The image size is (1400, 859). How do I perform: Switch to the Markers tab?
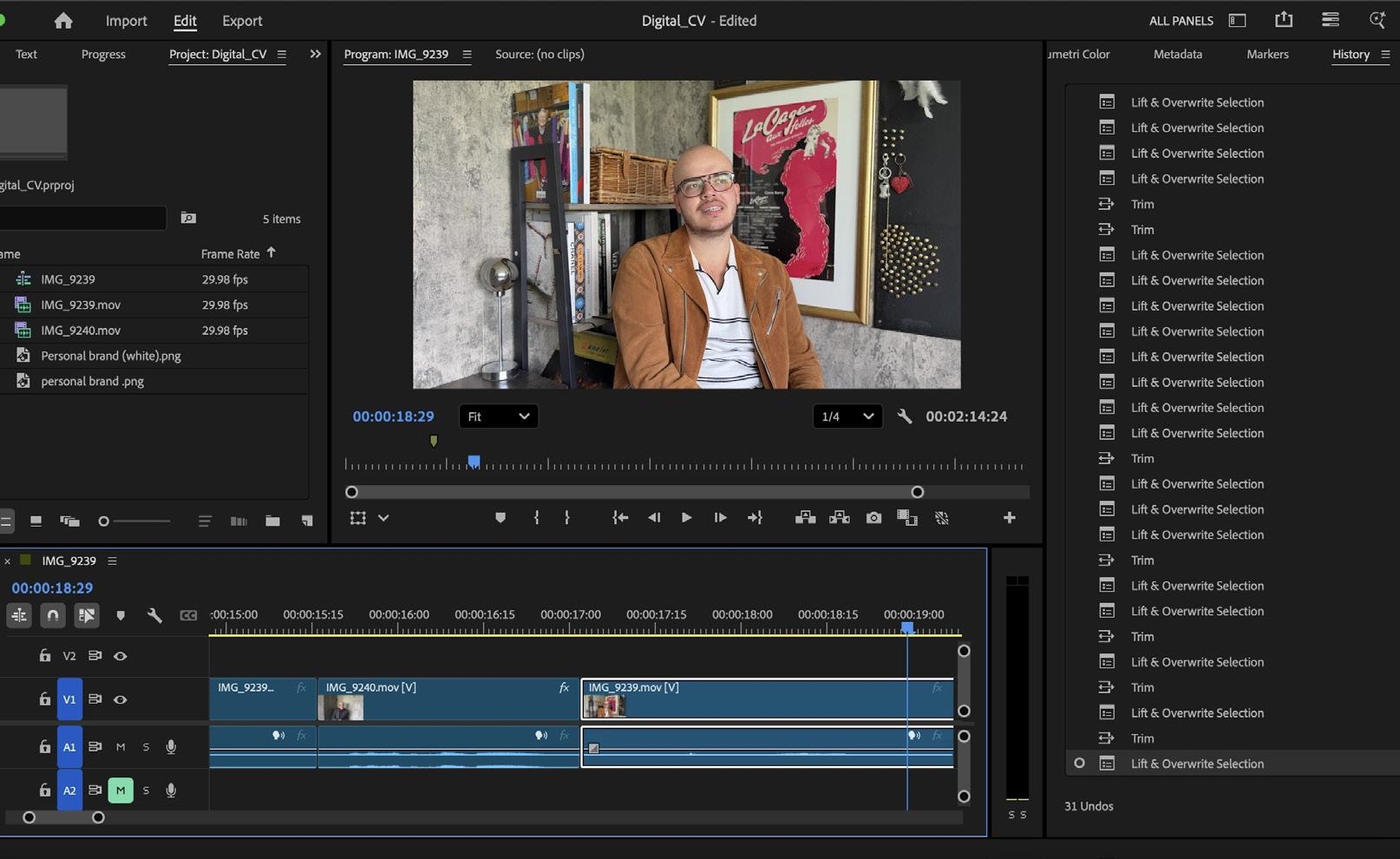pos(1266,54)
